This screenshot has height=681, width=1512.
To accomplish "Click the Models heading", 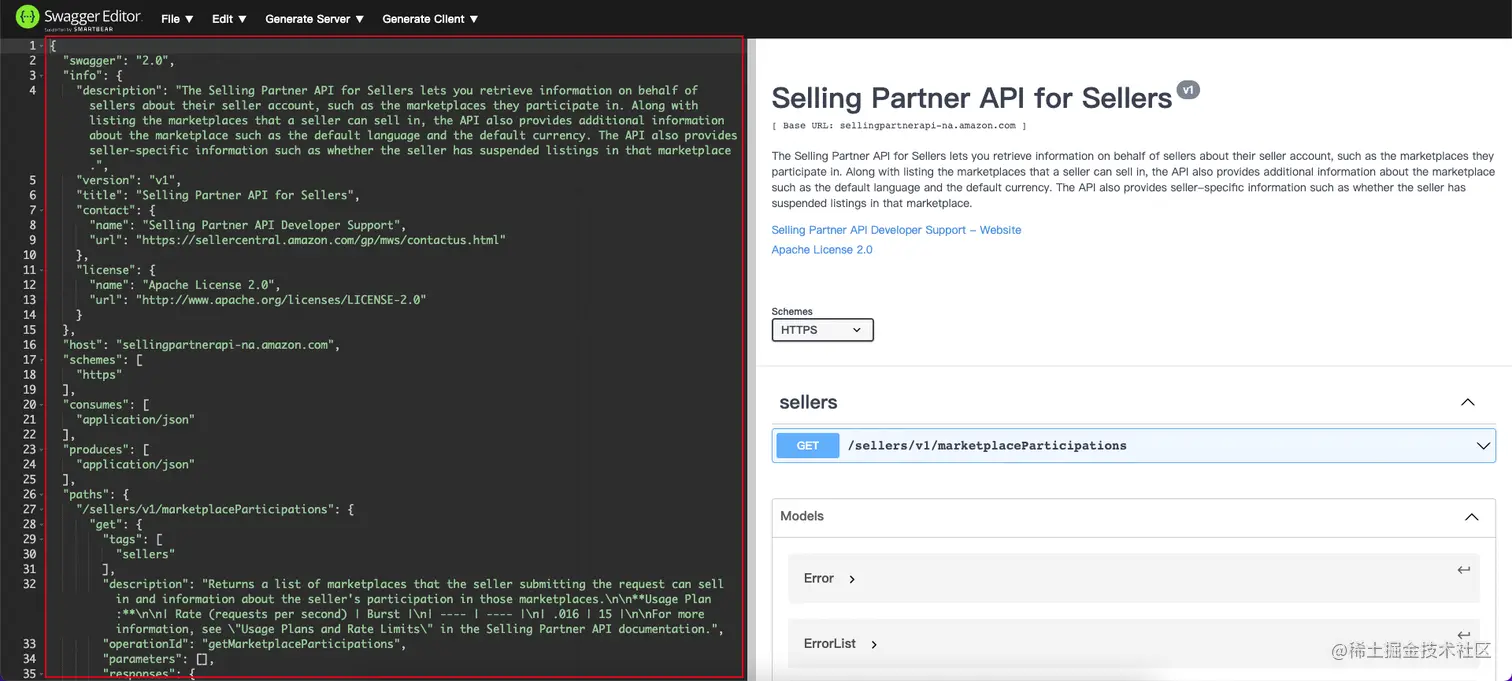I will 802,516.
